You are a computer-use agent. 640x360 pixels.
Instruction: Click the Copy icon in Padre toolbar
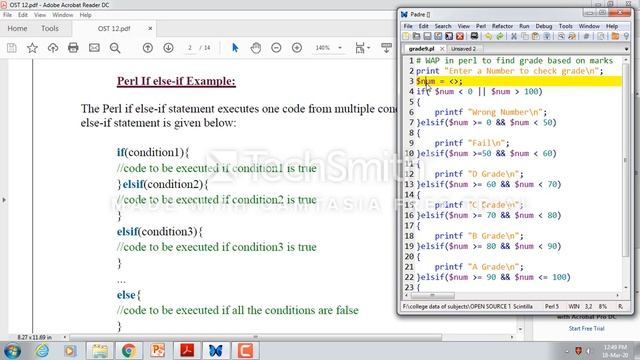tap(525, 36)
